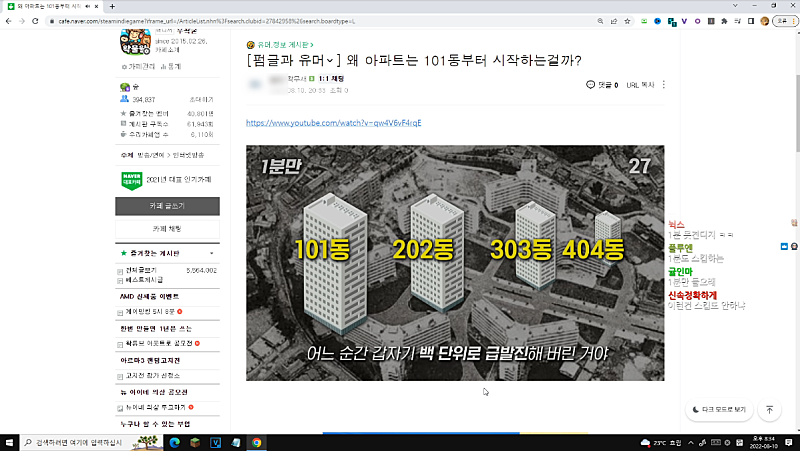The height and width of the screenshot is (451, 800).
Task: Click the scroll-to-top arrow button
Action: (x=770, y=409)
